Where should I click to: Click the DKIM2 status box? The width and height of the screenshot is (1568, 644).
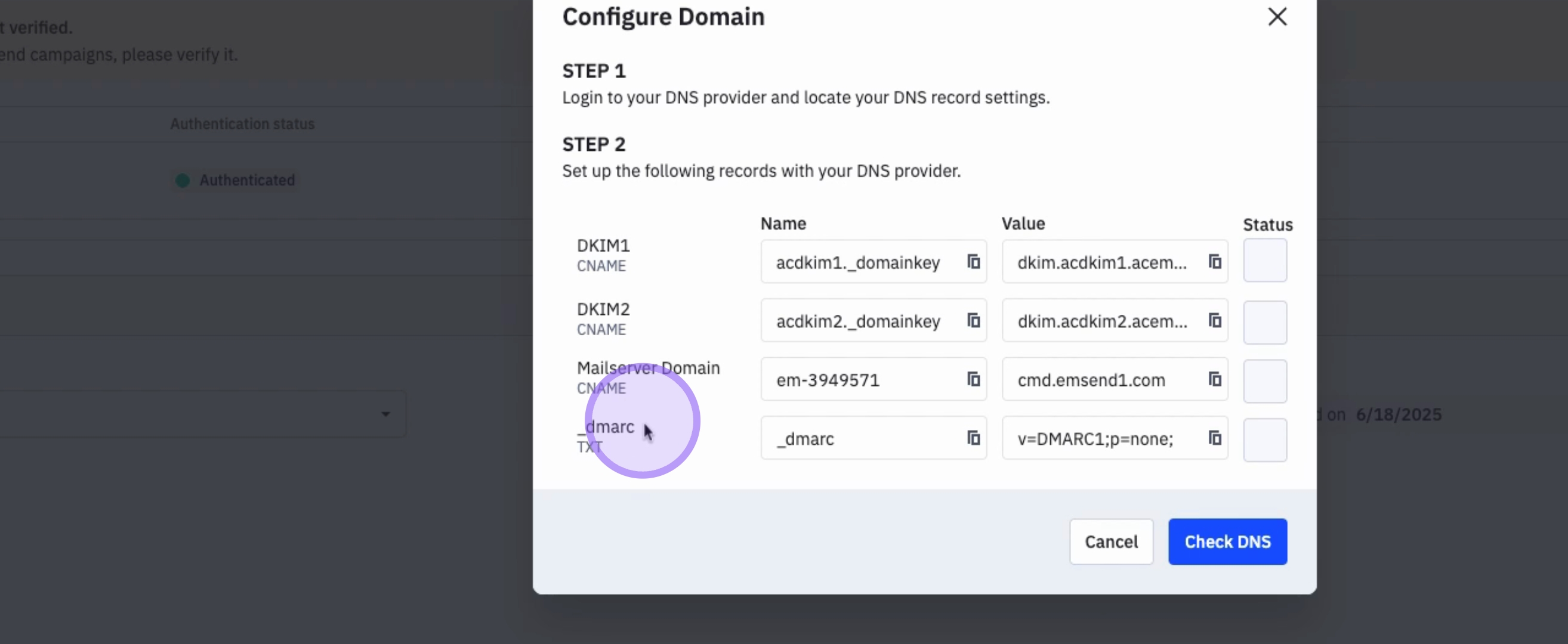(x=1264, y=321)
